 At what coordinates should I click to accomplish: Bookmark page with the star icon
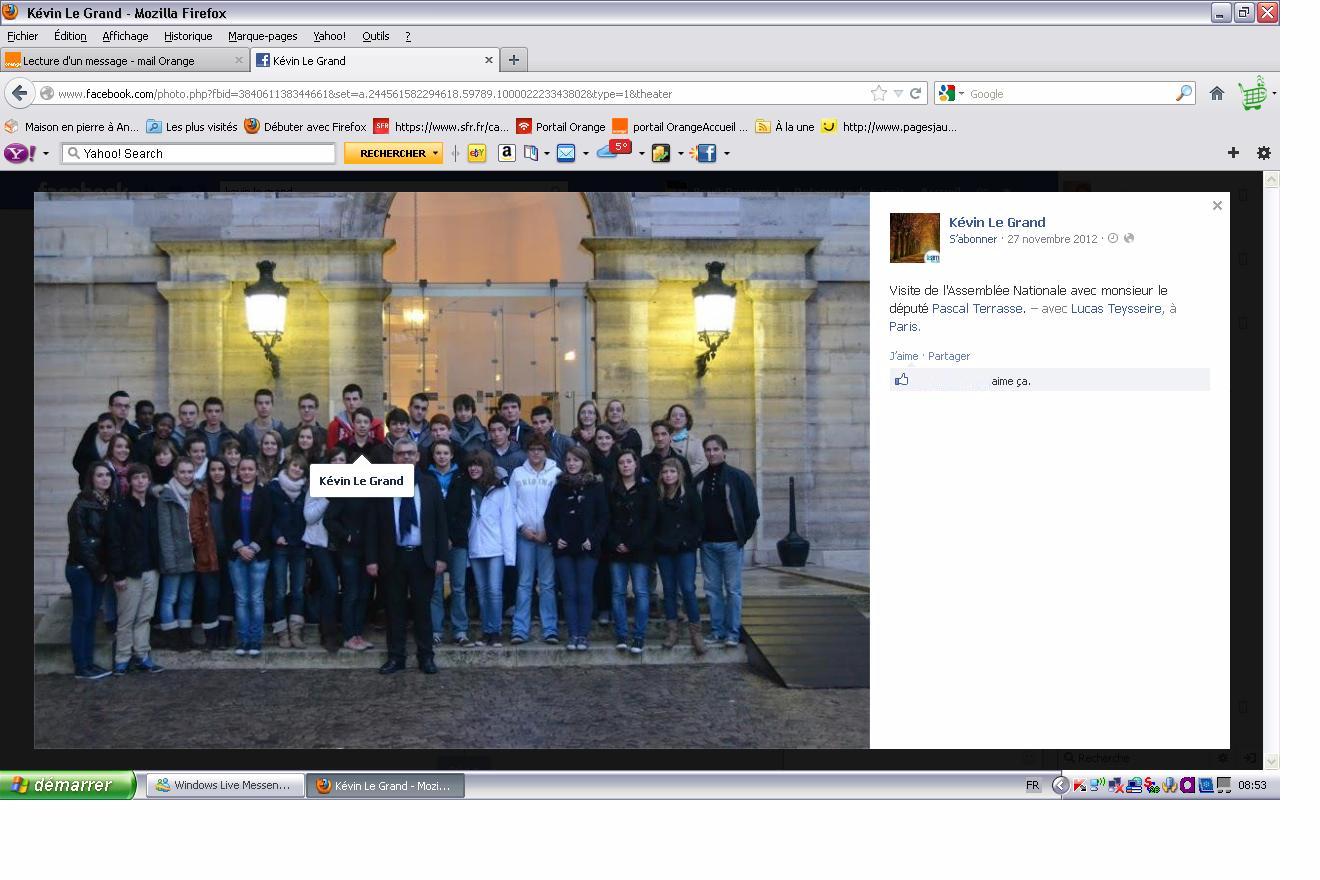coord(878,93)
